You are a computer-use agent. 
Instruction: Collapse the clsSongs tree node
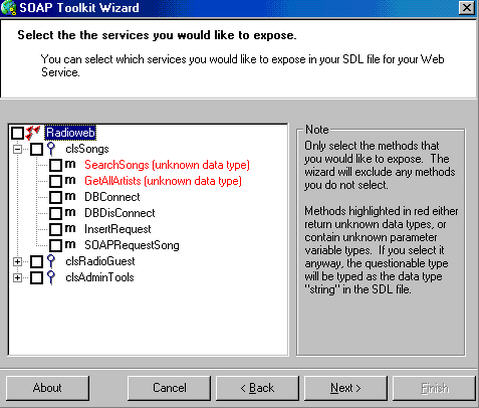[x=17, y=149]
